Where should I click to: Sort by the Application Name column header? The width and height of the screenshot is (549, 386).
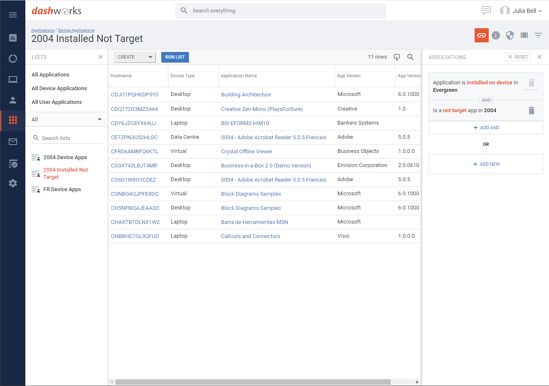tap(239, 76)
